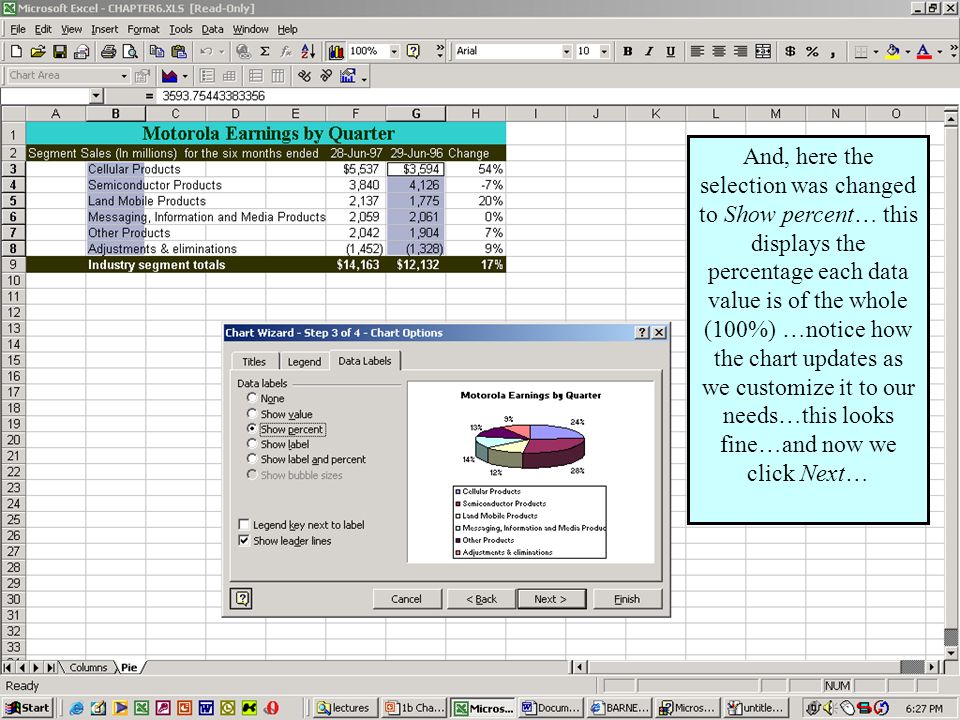The image size is (960, 720).
Task: Merge and center cells
Action: [x=763, y=51]
